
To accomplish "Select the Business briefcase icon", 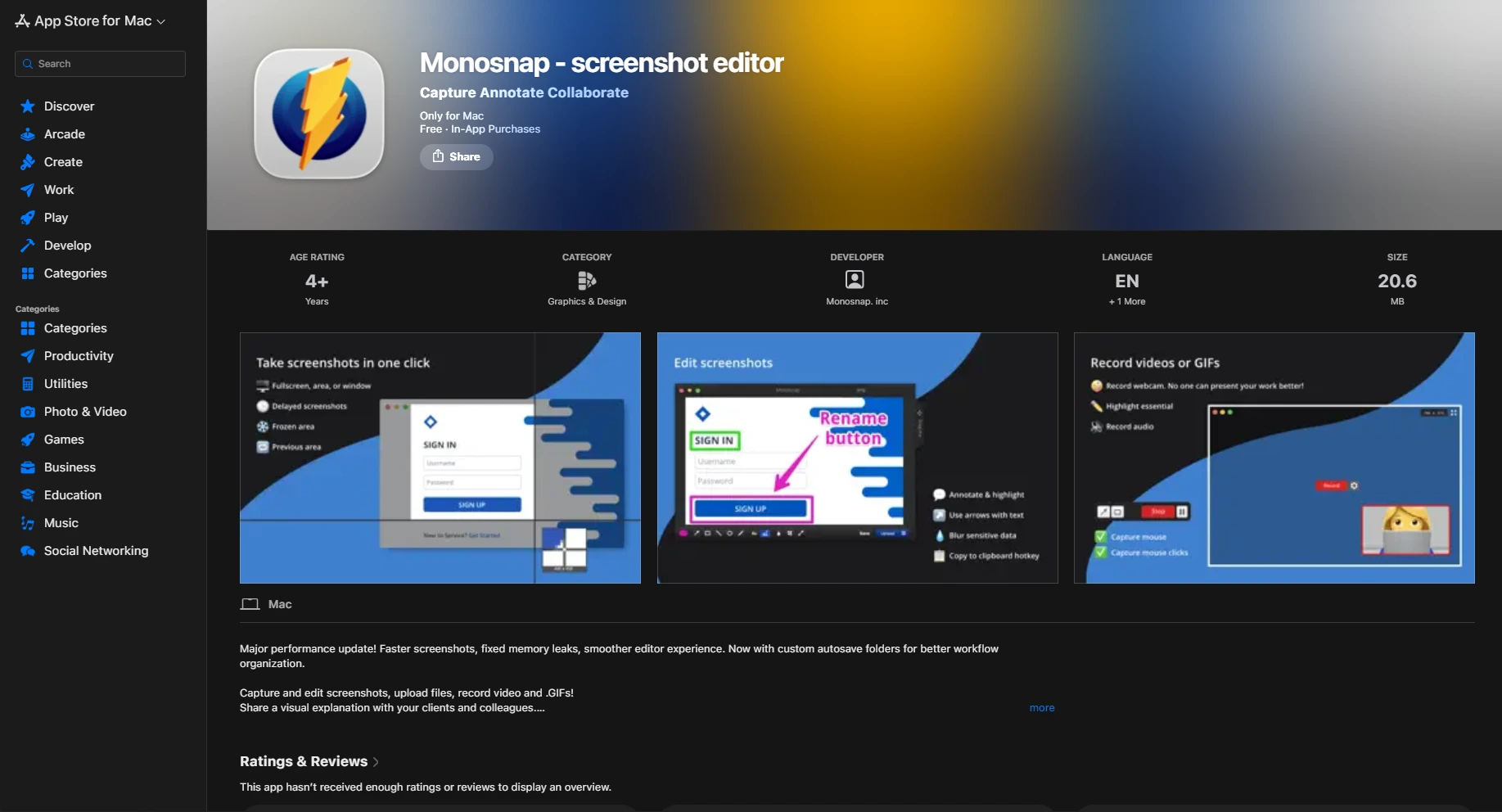I will 28,467.
